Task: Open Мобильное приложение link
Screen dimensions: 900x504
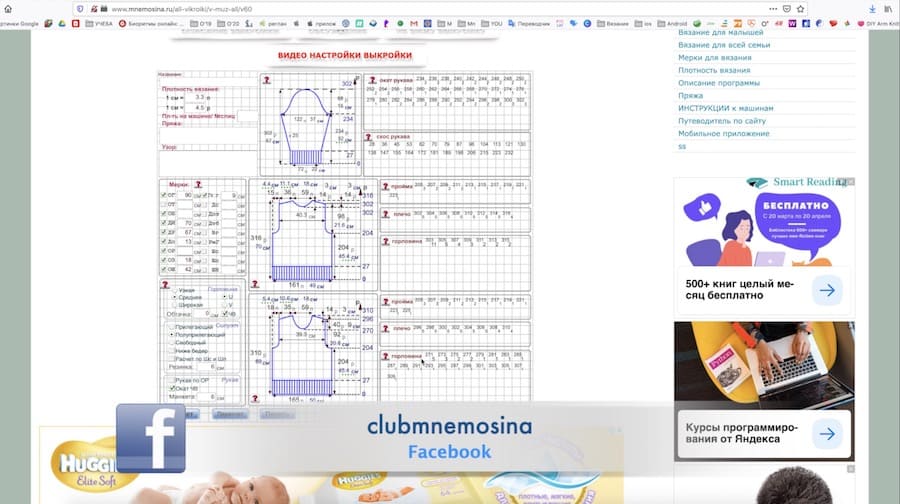Action: point(724,133)
